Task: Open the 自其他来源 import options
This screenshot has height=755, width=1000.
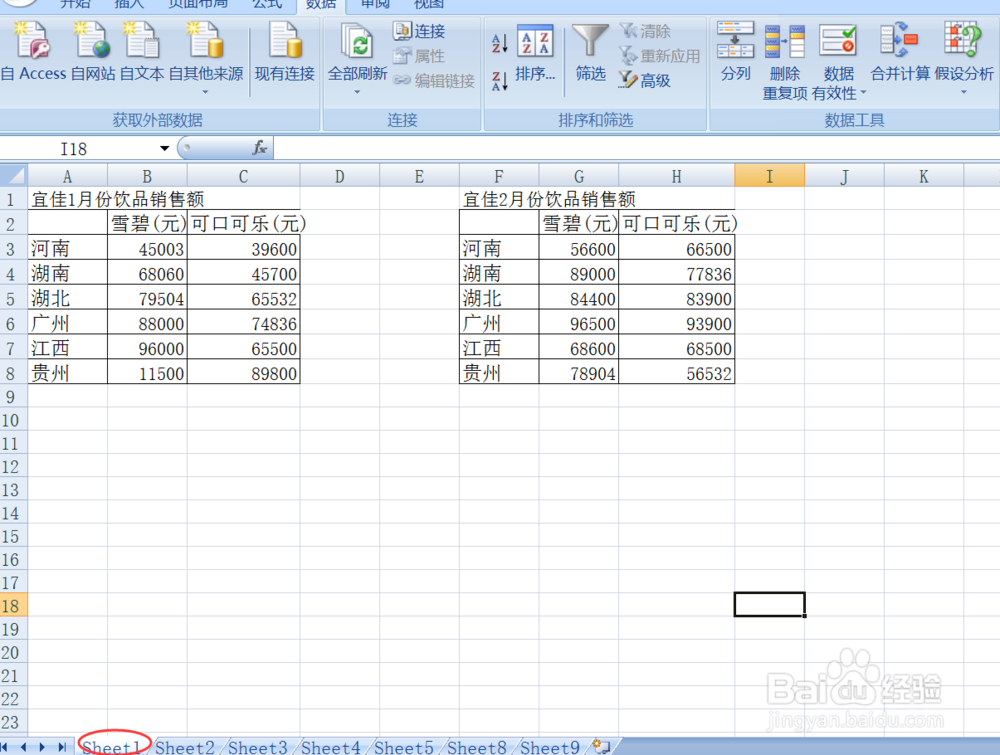Action: [205, 57]
